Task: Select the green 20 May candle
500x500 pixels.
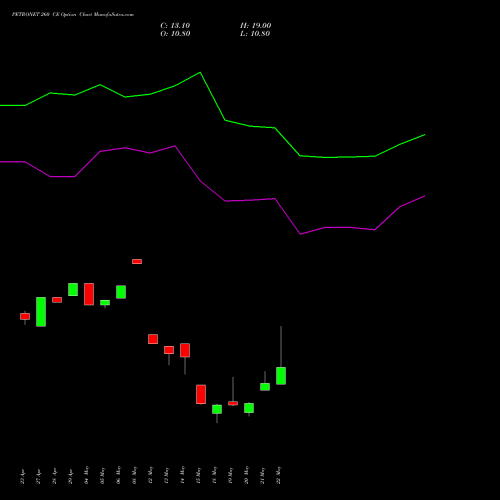Action: (249, 408)
